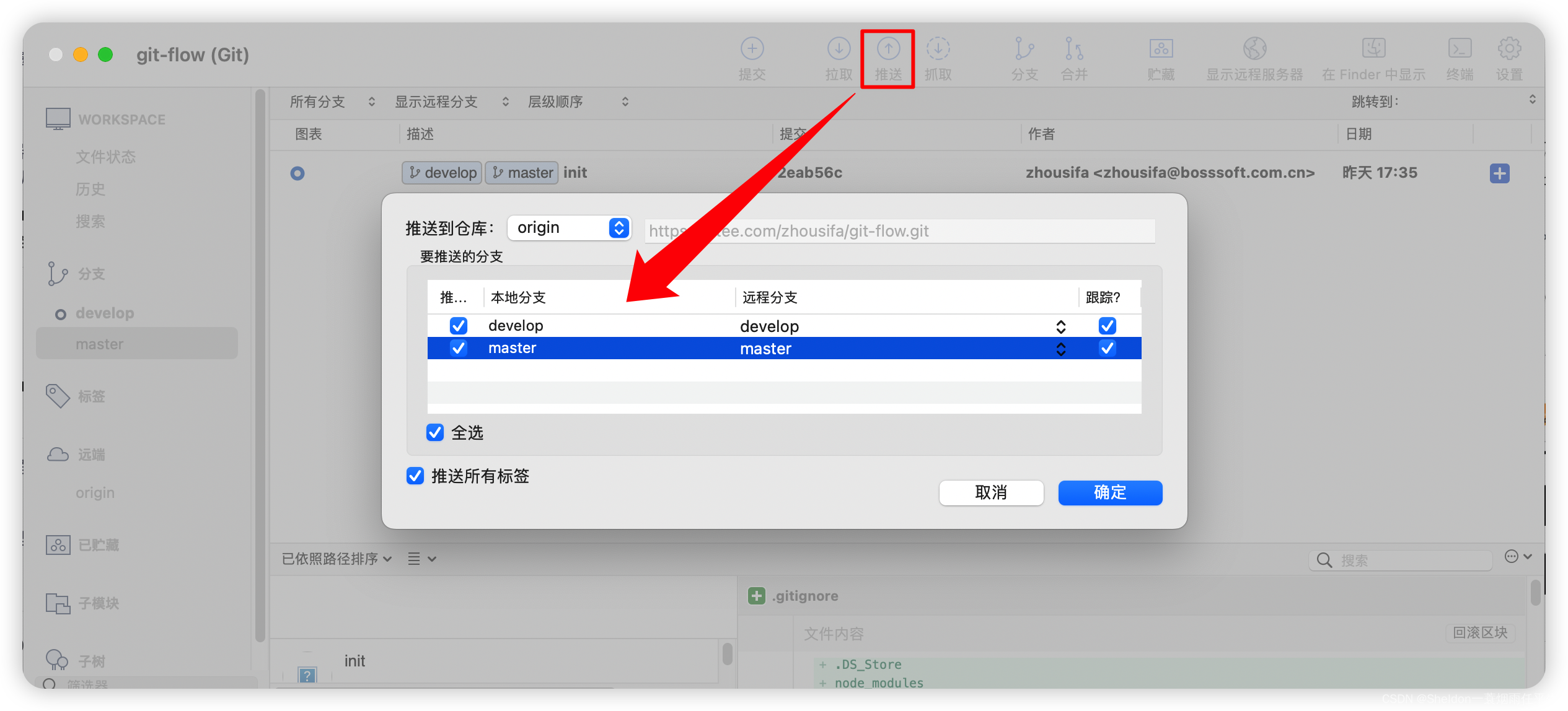The width and height of the screenshot is (1568, 711).
Task: Click the Pull (拉取) toolbar icon
Action: point(839,48)
